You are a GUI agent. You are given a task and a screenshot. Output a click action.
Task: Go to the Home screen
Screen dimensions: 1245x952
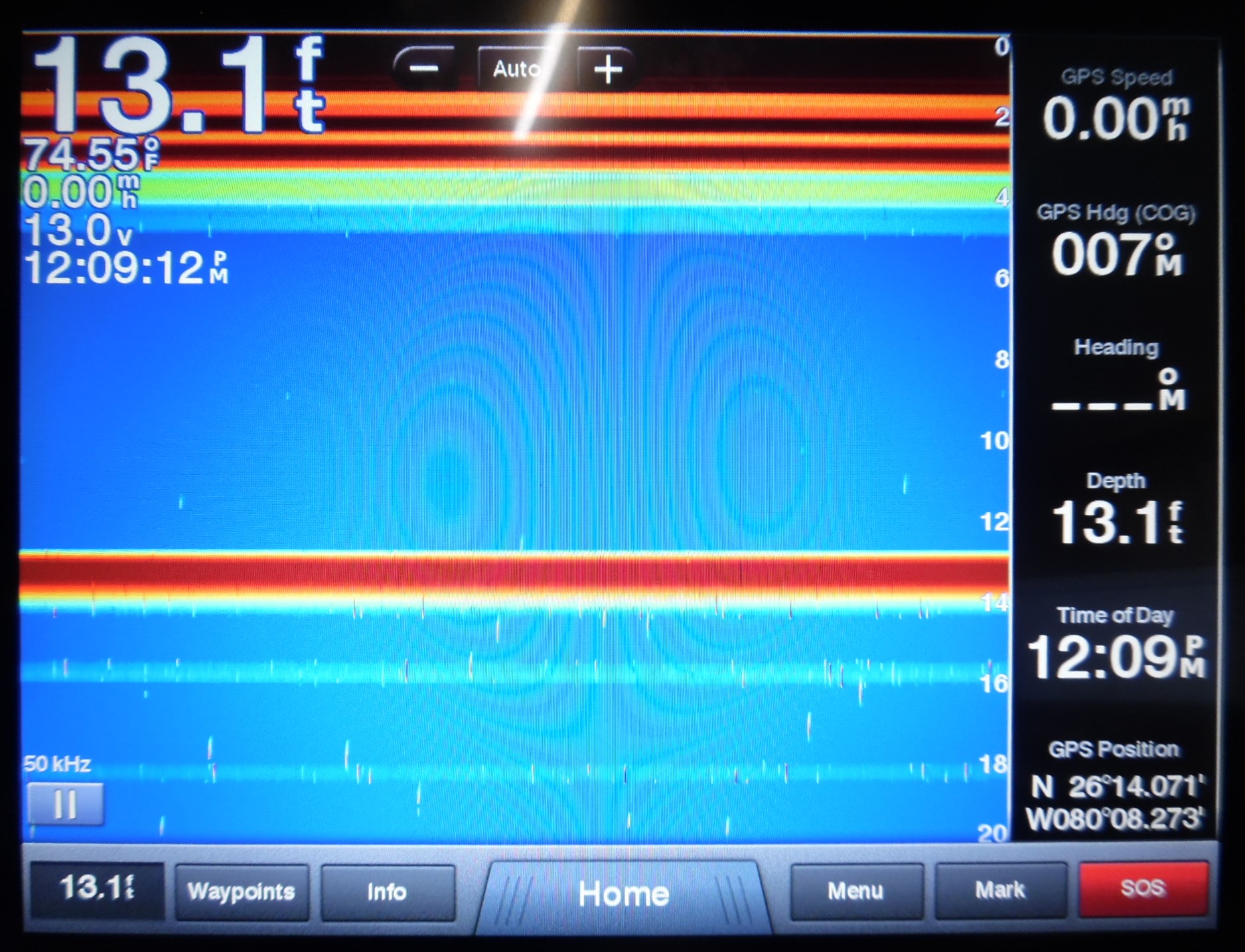tap(622, 892)
